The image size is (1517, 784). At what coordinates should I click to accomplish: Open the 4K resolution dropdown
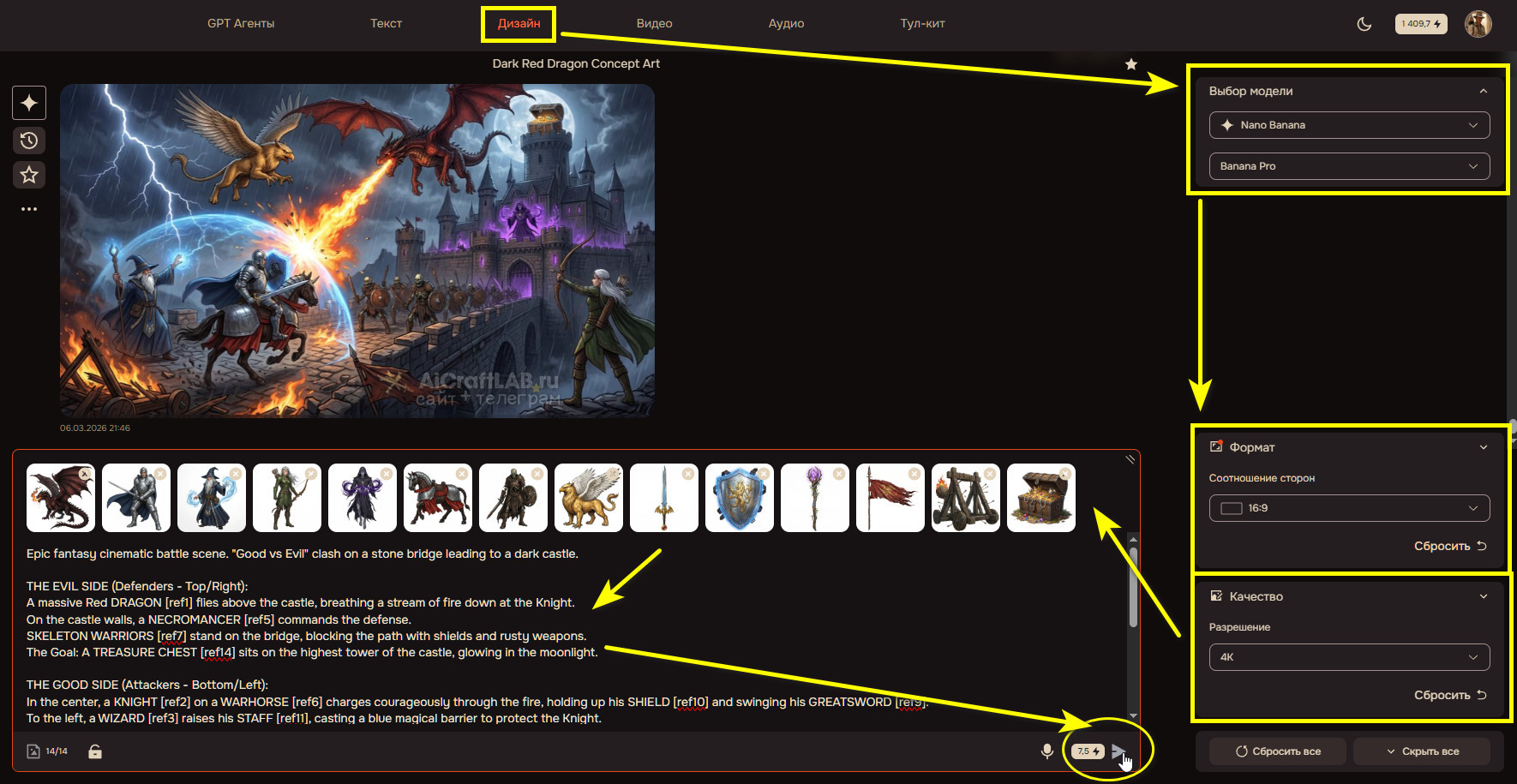click(x=1349, y=657)
